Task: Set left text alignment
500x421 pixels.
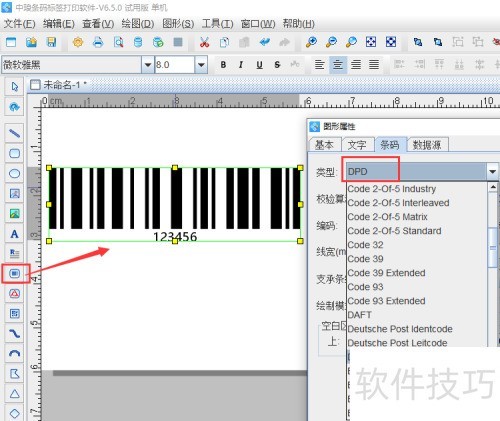Action: click(x=320, y=65)
